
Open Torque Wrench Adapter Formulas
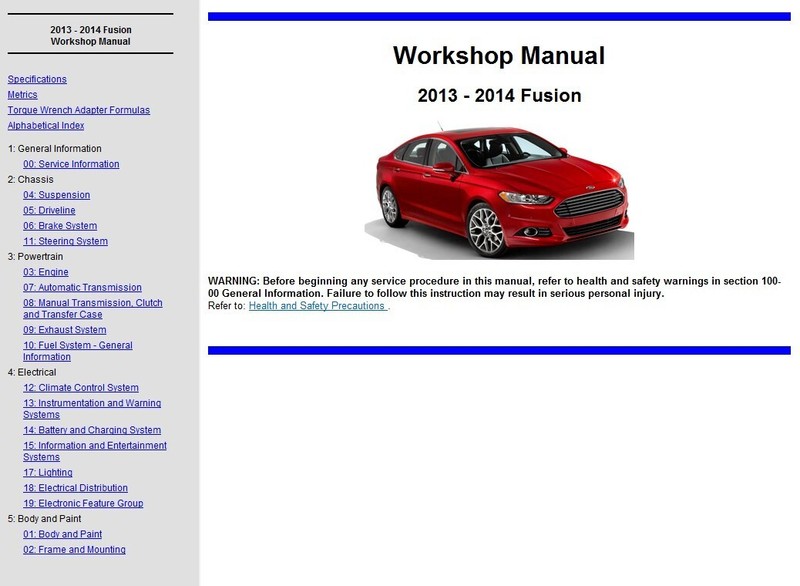pyautogui.click(x=79, y=110)
